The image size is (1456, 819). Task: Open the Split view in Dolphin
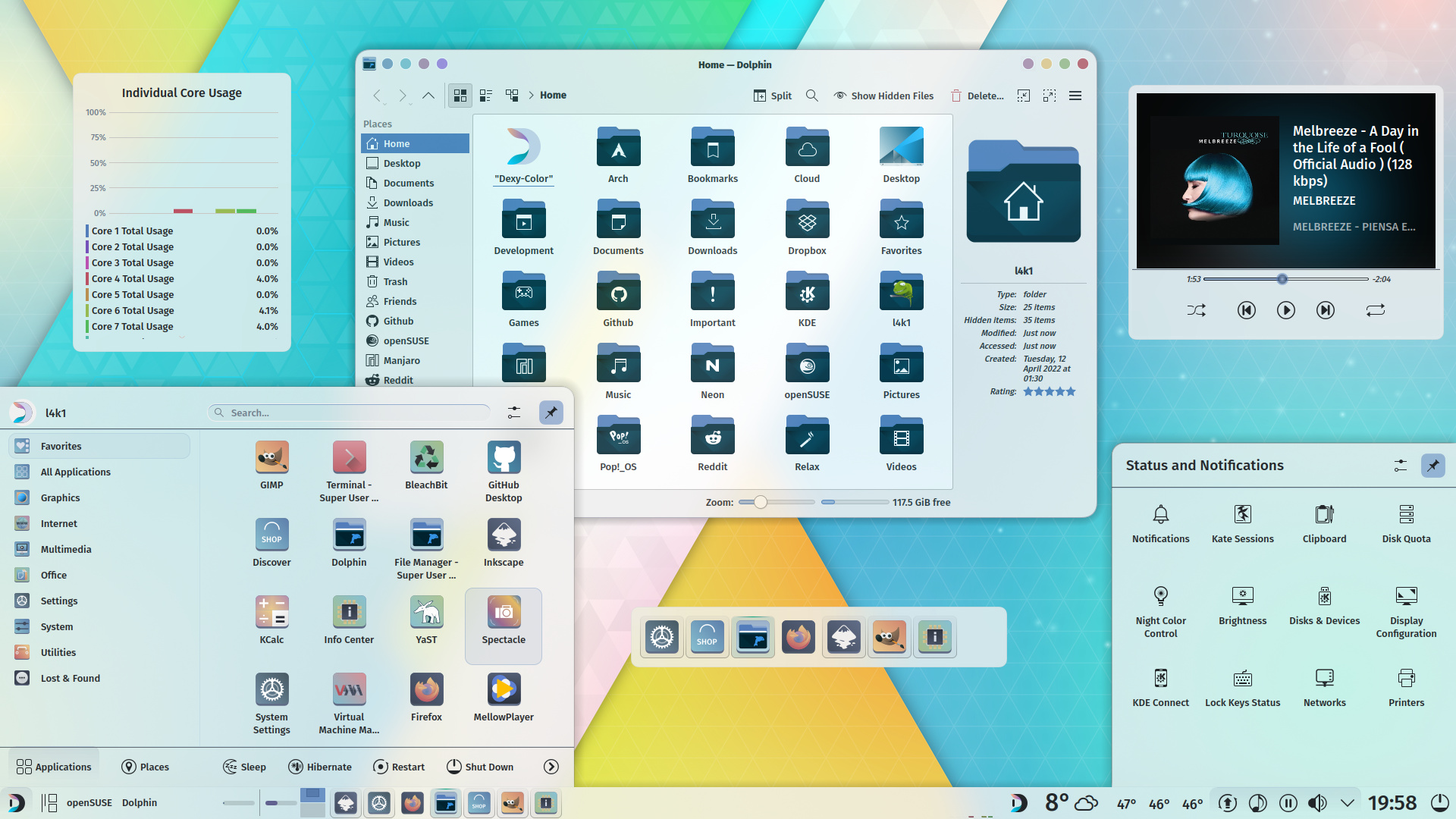click(x=772, y=96)
